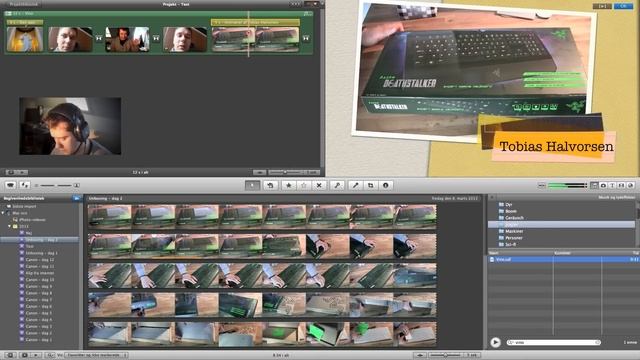Open the titles browser T icon
Image resolution: width=640 pixels, height=360 pixels.
click(x=612, y=185)
